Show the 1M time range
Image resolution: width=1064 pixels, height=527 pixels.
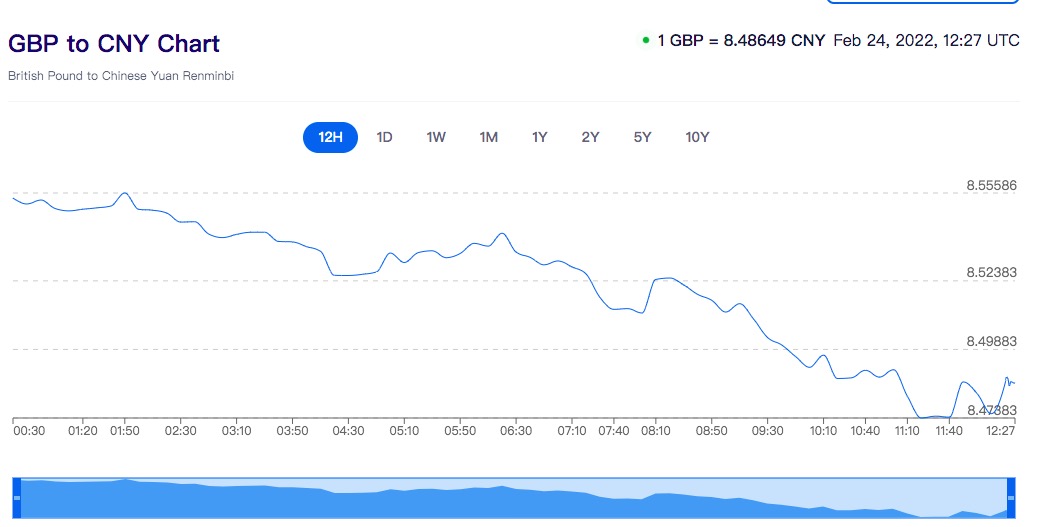click(x=488, y=137)
